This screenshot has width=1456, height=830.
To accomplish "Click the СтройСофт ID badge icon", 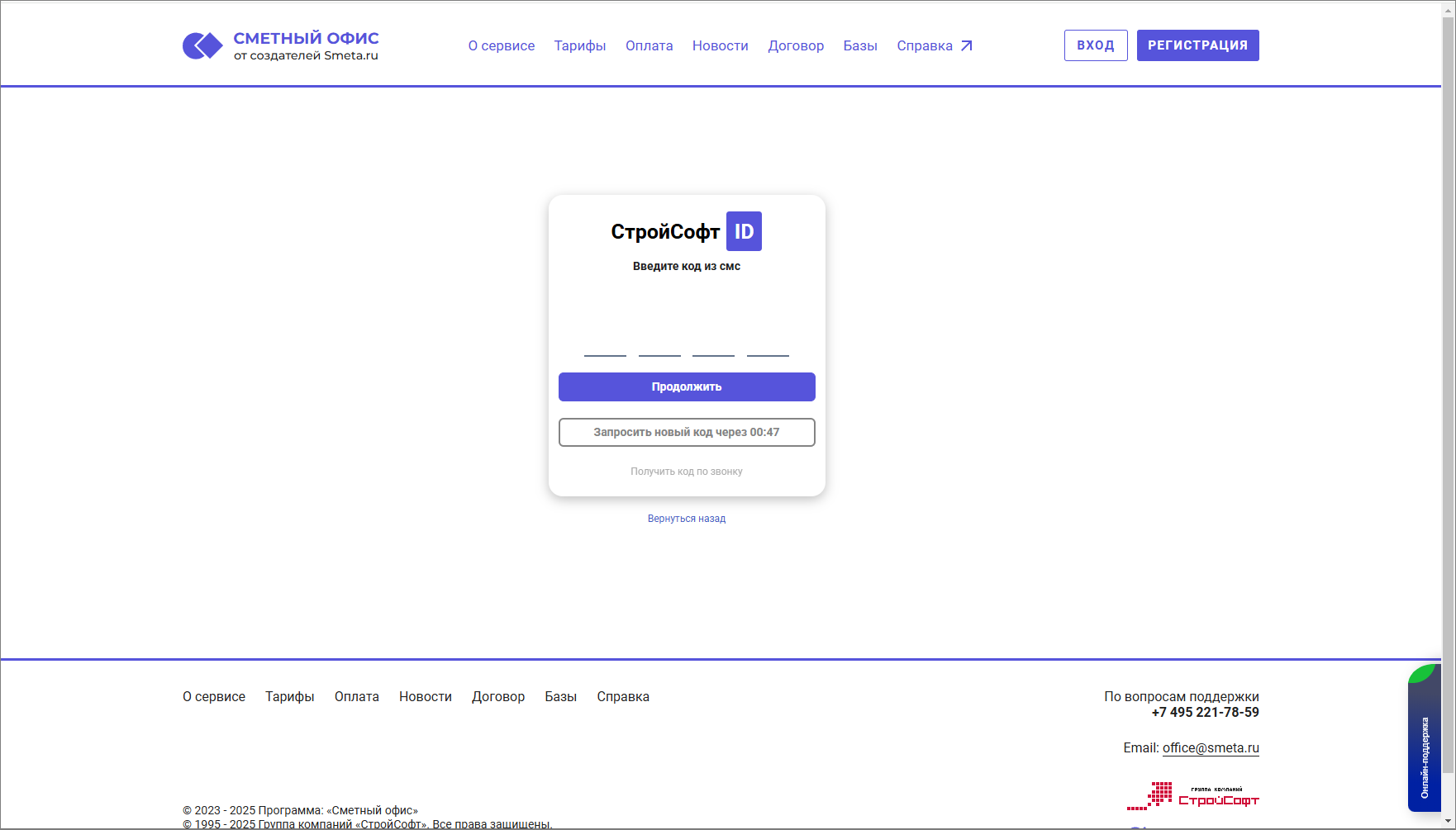I will click(x=744, y=231).
